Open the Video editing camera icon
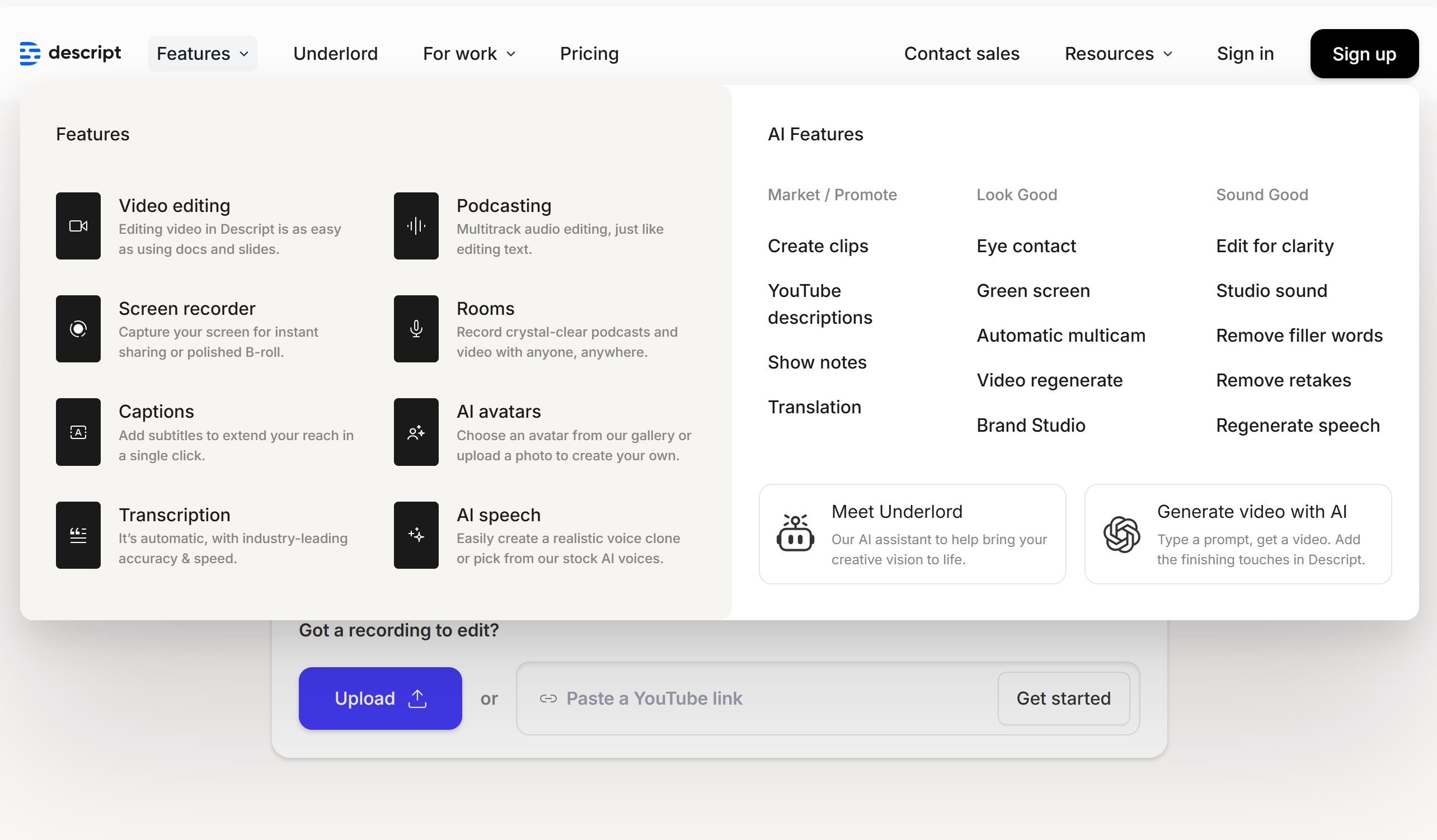 (78, 226)
